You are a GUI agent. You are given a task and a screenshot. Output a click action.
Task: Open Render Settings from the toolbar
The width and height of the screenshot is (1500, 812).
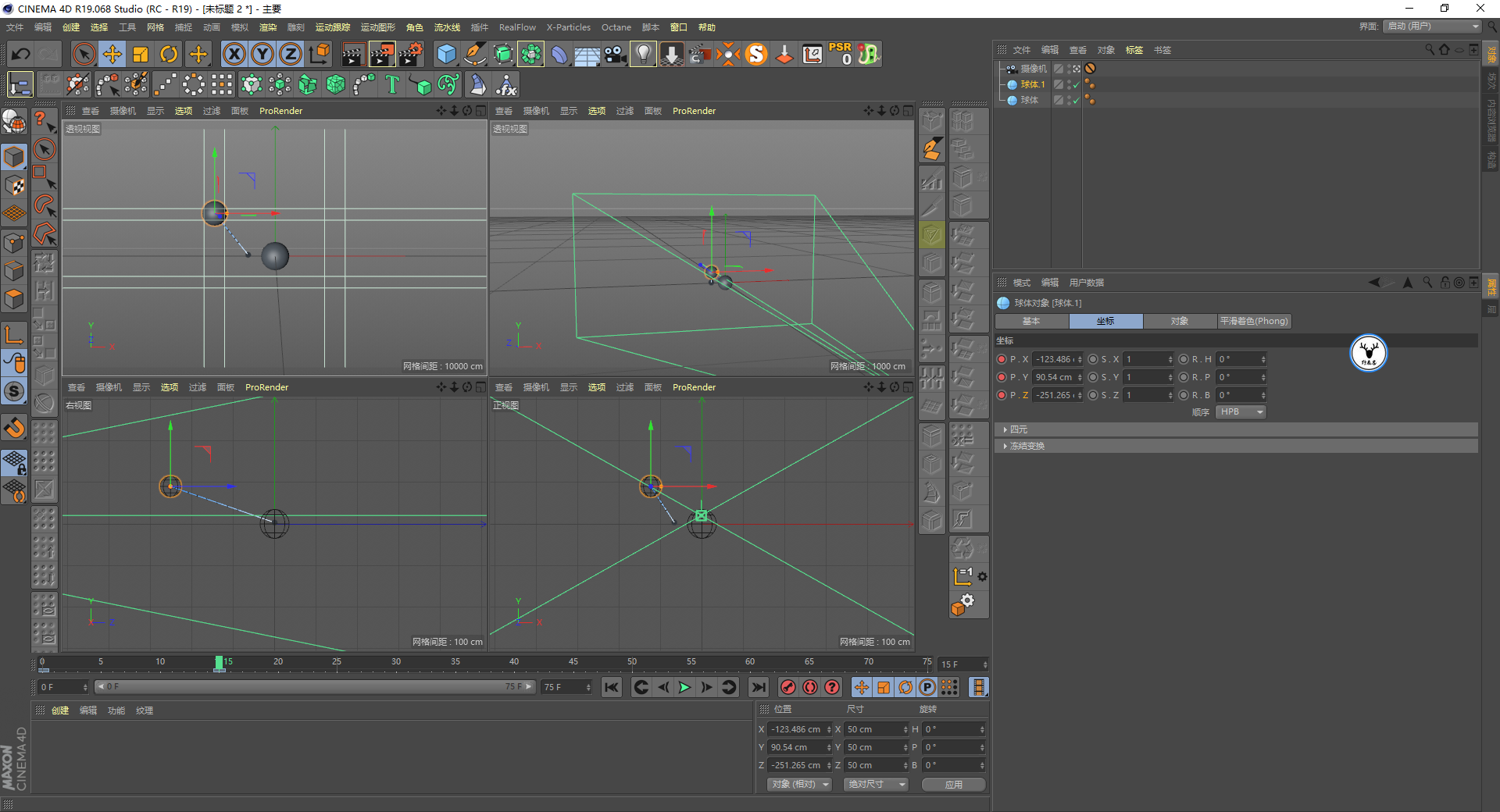tap(411, 54)
